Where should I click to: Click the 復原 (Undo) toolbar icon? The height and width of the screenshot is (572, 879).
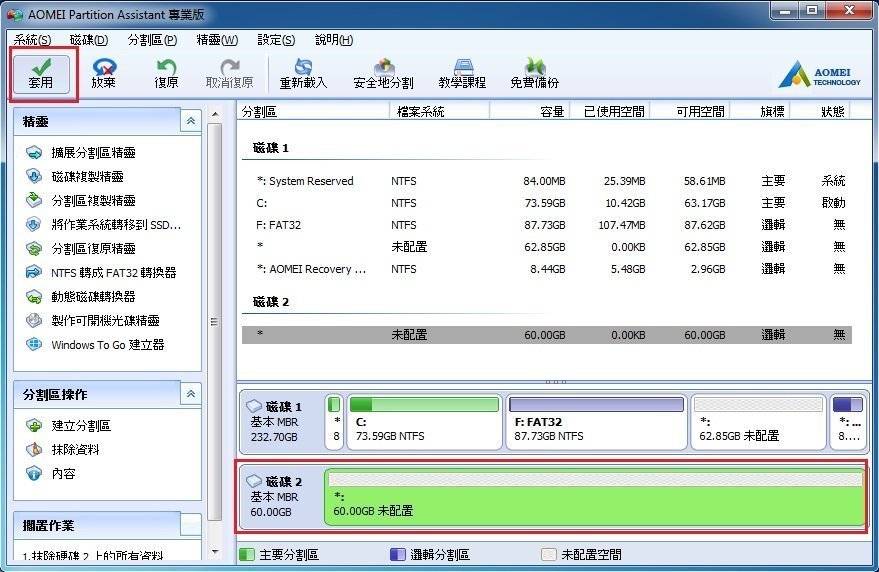tap(166, 74)
